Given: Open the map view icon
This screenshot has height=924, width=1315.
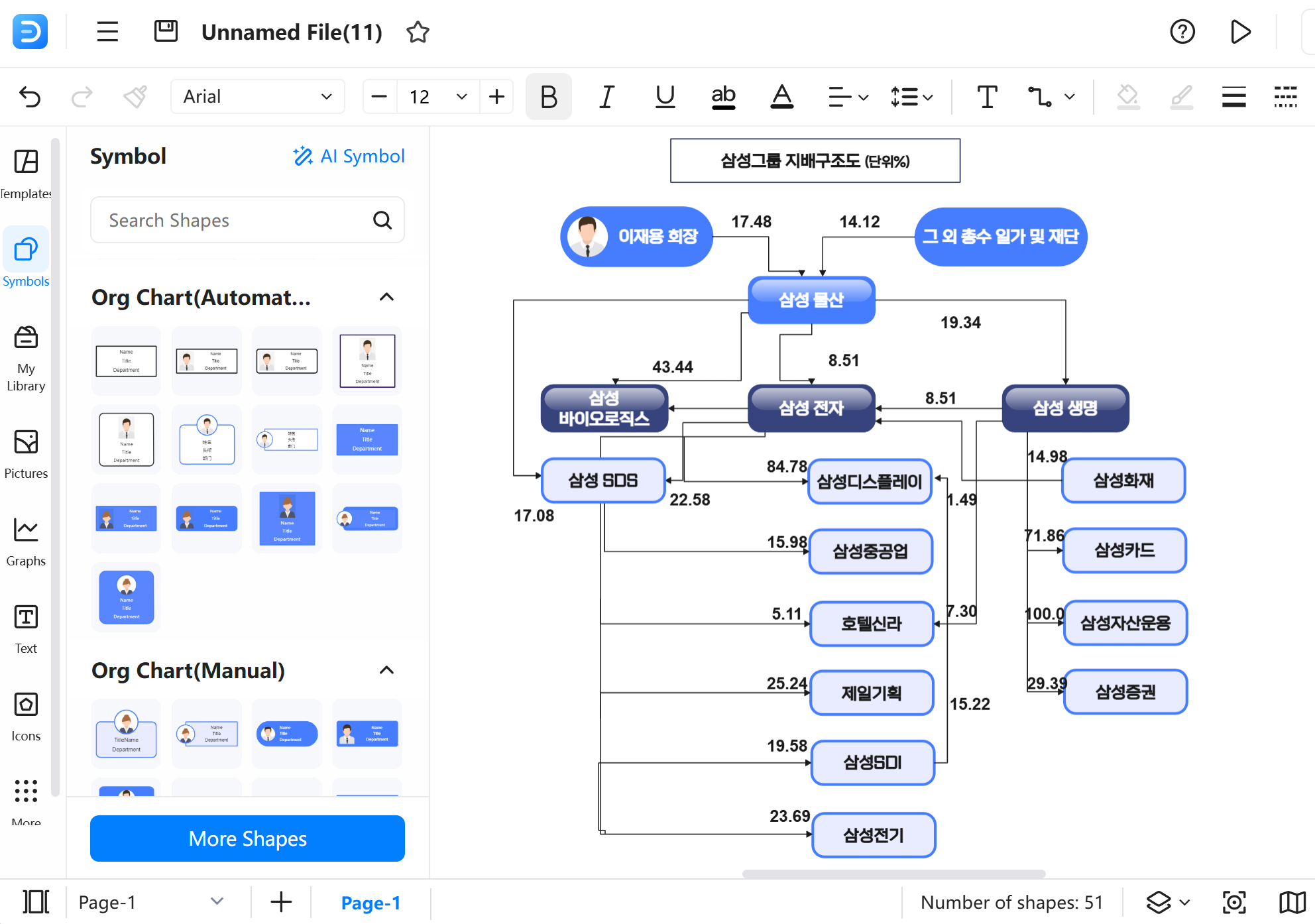Looking at the screenshot, I should coord(1292,902).
